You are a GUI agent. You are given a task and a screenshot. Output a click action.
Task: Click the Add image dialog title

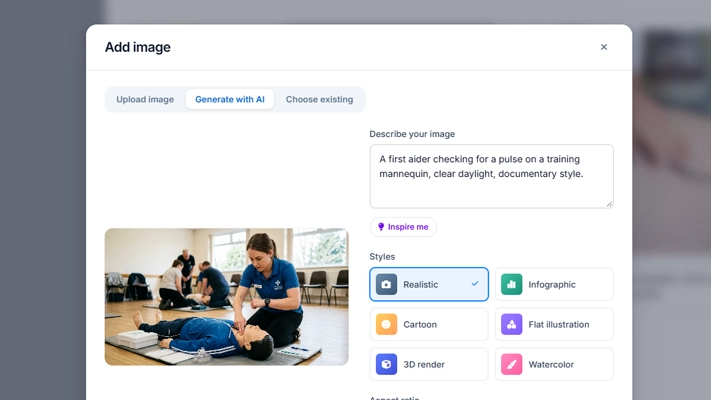tap(138, 47)
